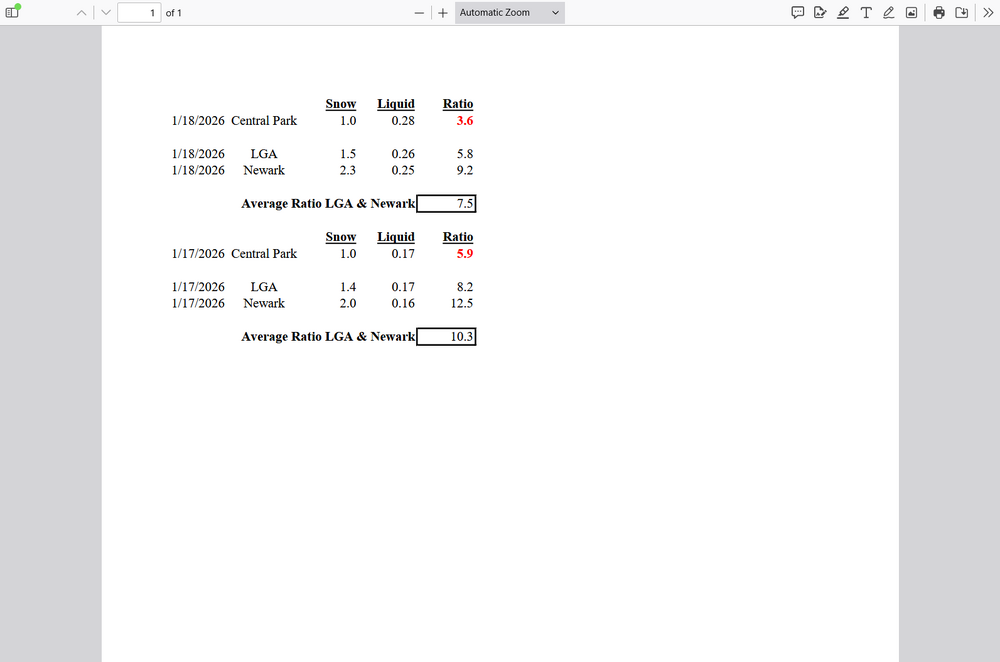Choose the freehand draw tool
Screen dimensions: 1000x662
[x=888, y=13]
